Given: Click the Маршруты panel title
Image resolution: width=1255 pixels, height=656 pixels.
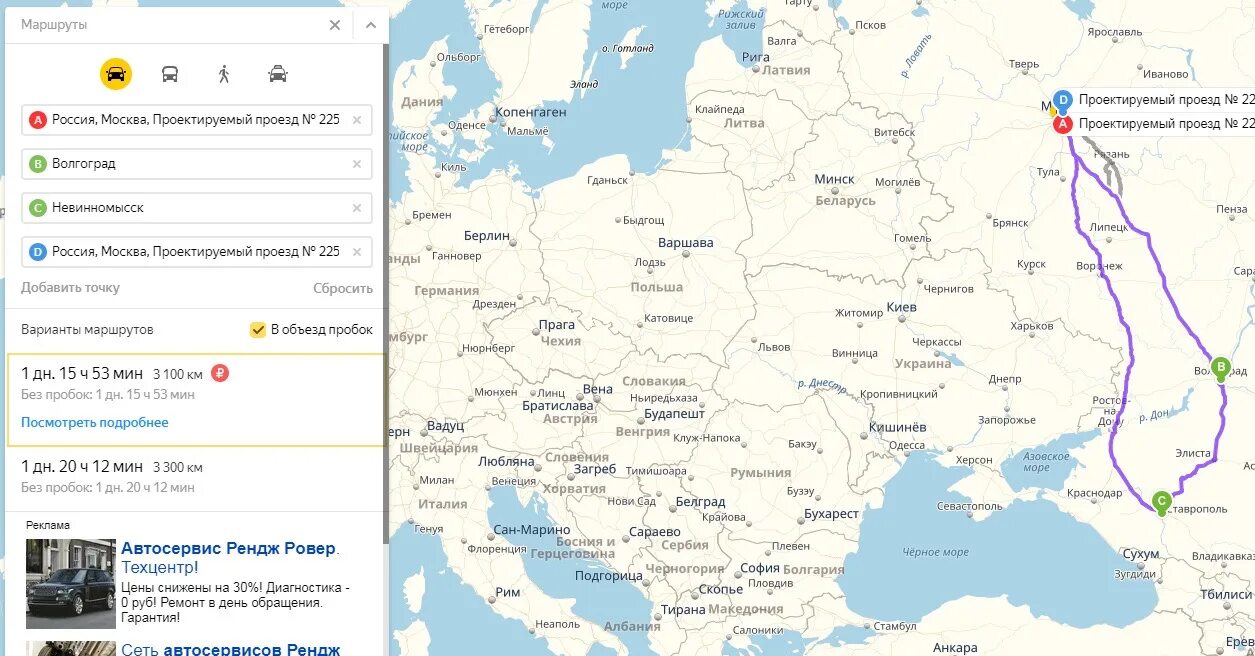Looking at the screenshot, I should pos(54,25).
